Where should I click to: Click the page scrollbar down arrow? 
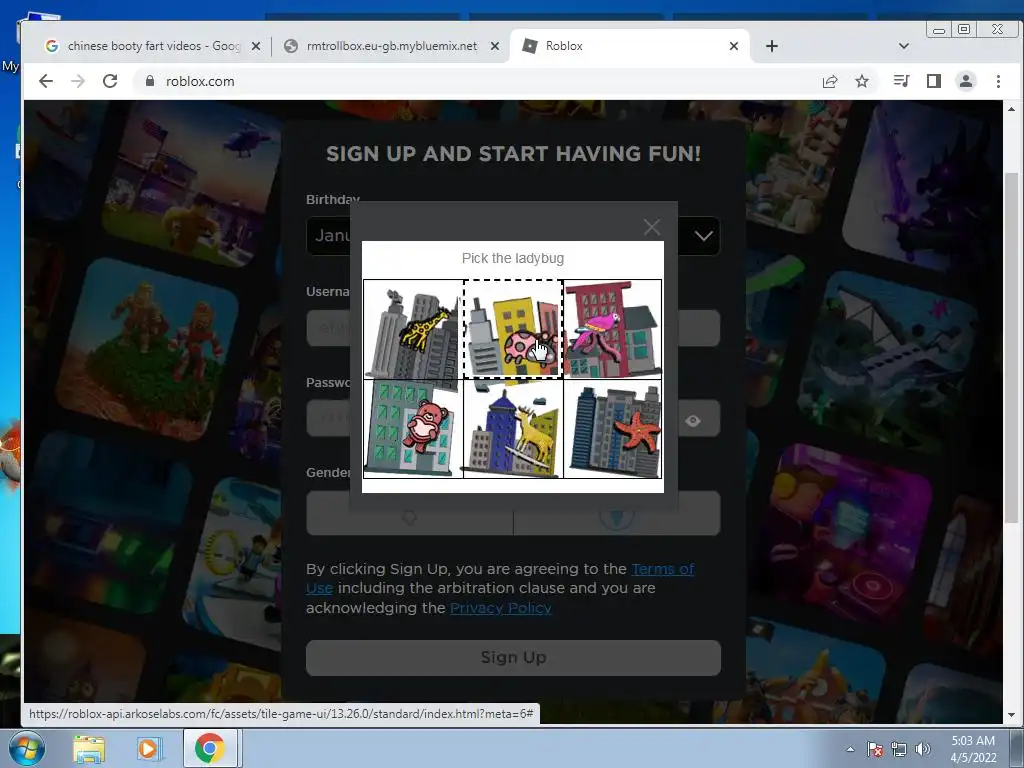[1011, 714]
